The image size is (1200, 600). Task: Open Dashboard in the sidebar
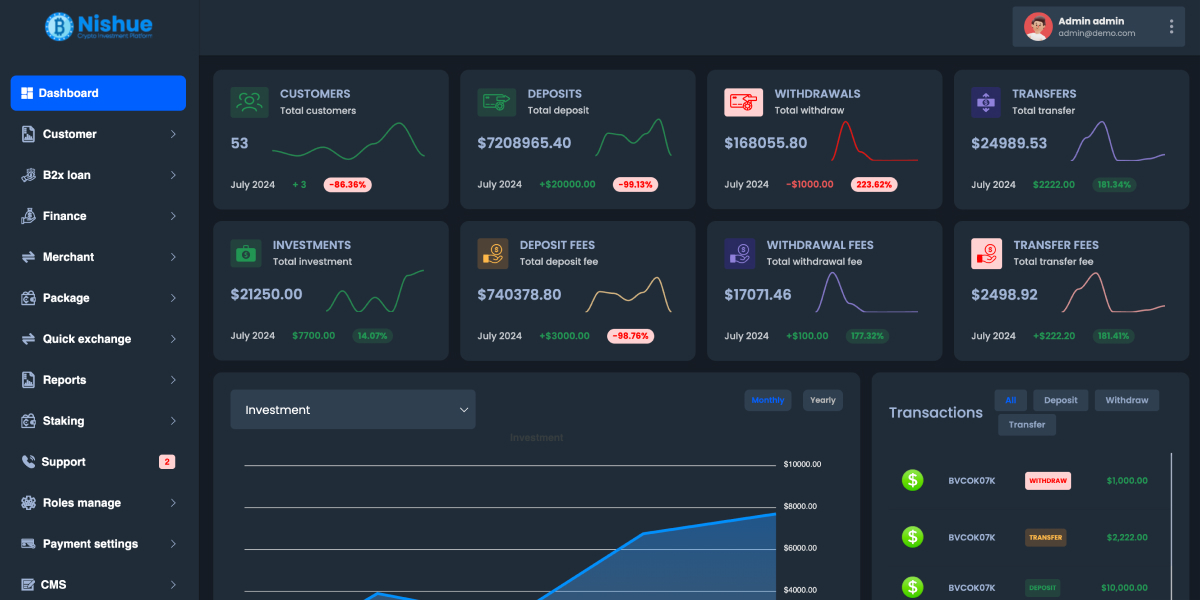coord(98,93)
